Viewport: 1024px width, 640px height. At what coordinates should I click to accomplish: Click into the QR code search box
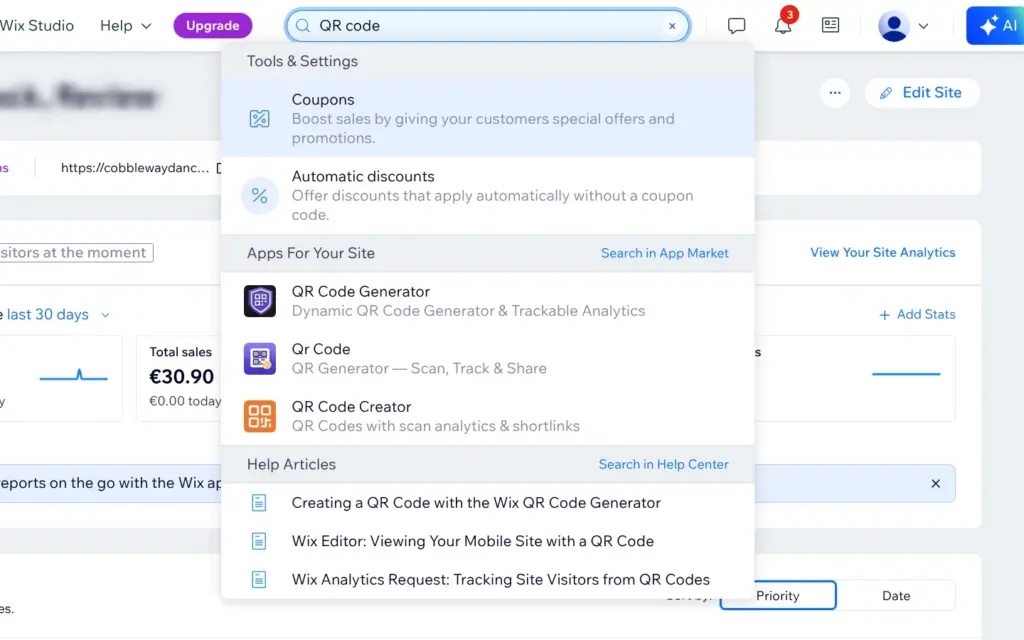[x=487, y=25]
